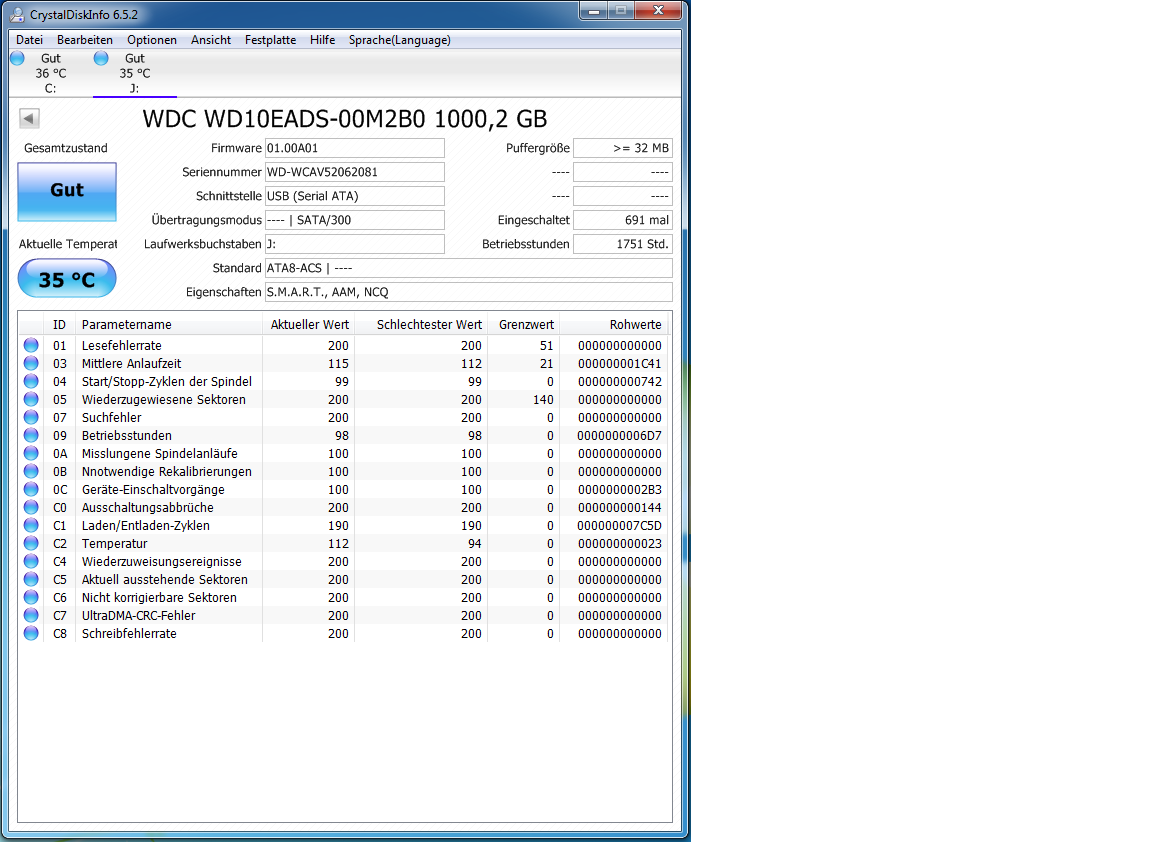The width and height of the screenshot is (1152, 842).
Task: Select the C: drive tab
Action: pyautogui.click(x=51, y=73)
